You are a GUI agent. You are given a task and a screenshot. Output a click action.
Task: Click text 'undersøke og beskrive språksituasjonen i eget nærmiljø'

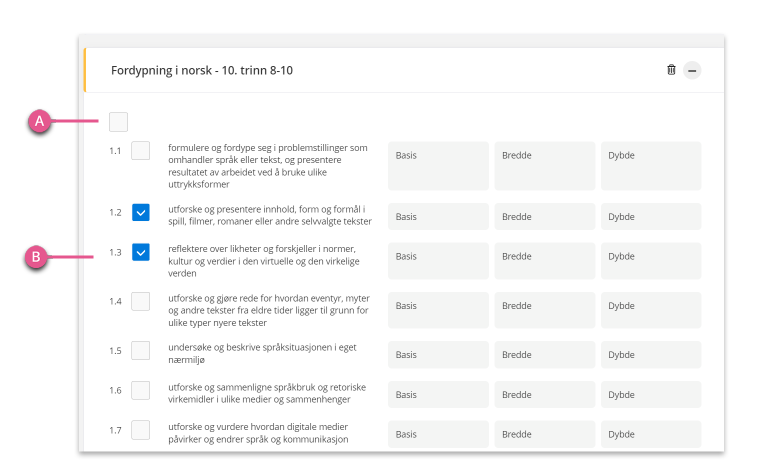coord(262,353)
